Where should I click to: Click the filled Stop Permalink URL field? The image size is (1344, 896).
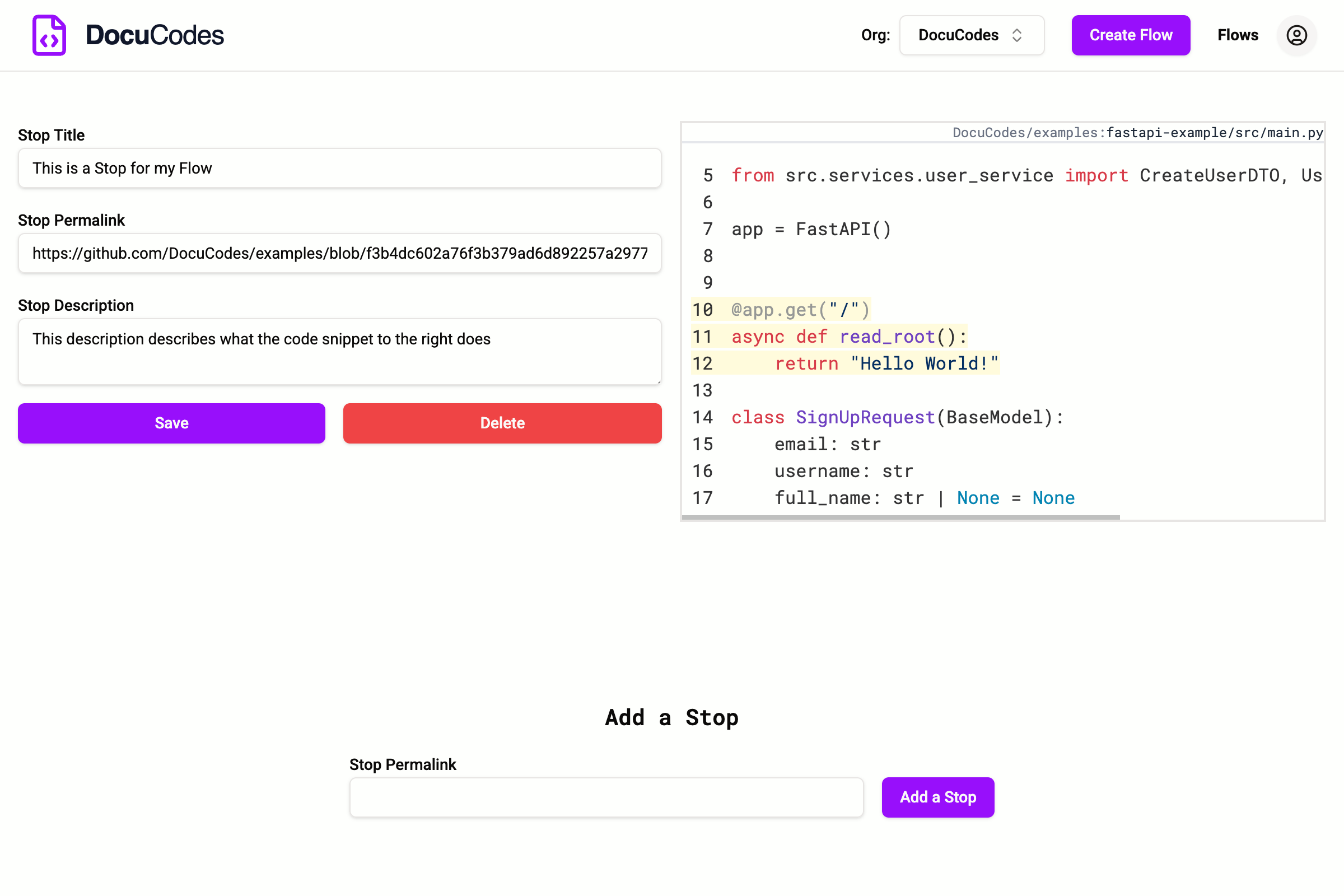coord(339,253)
